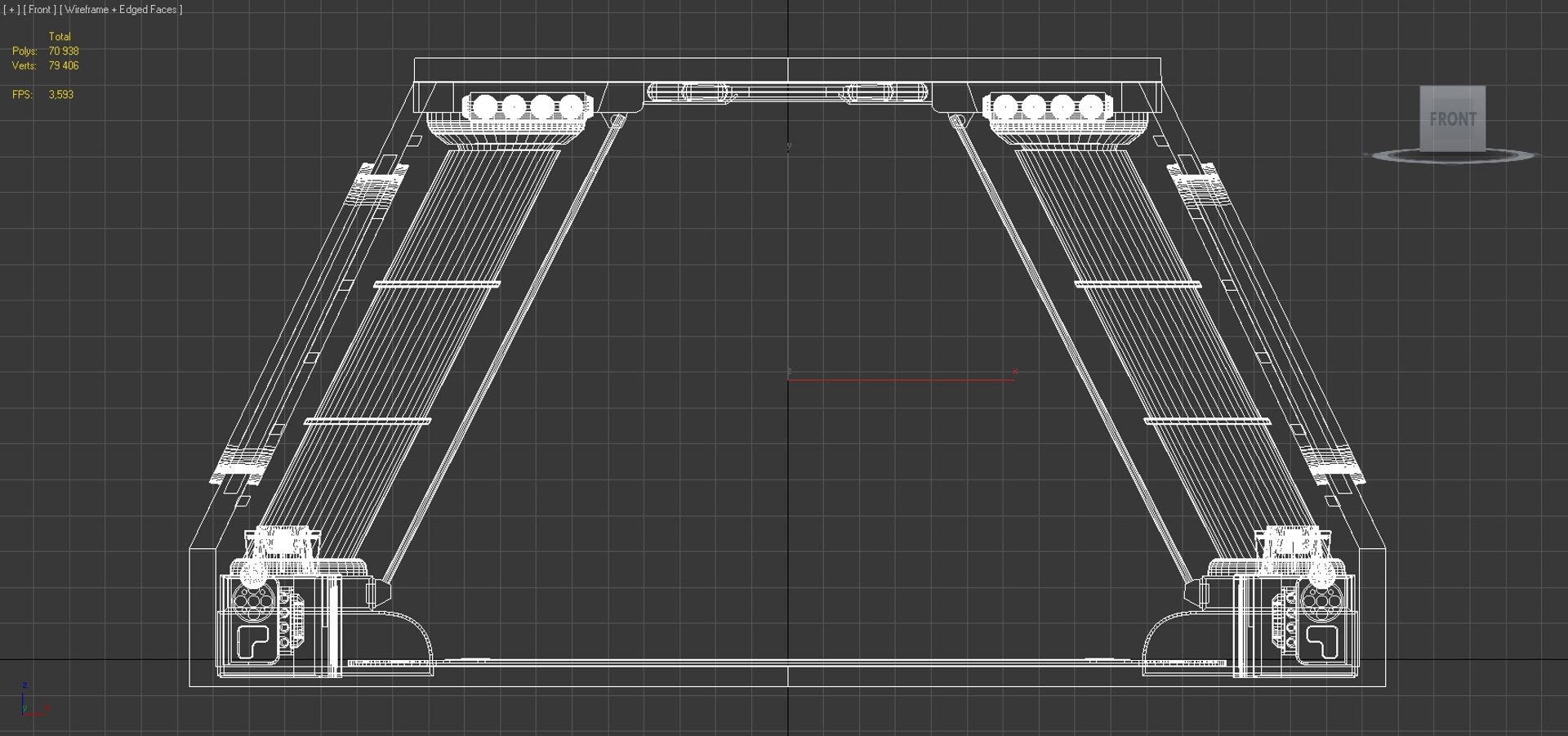This screenshot has height=736, width=1568.
Task: Click the FRONT face of the ViewCube
Action: pyautogui.click(x=1452, y=118)
